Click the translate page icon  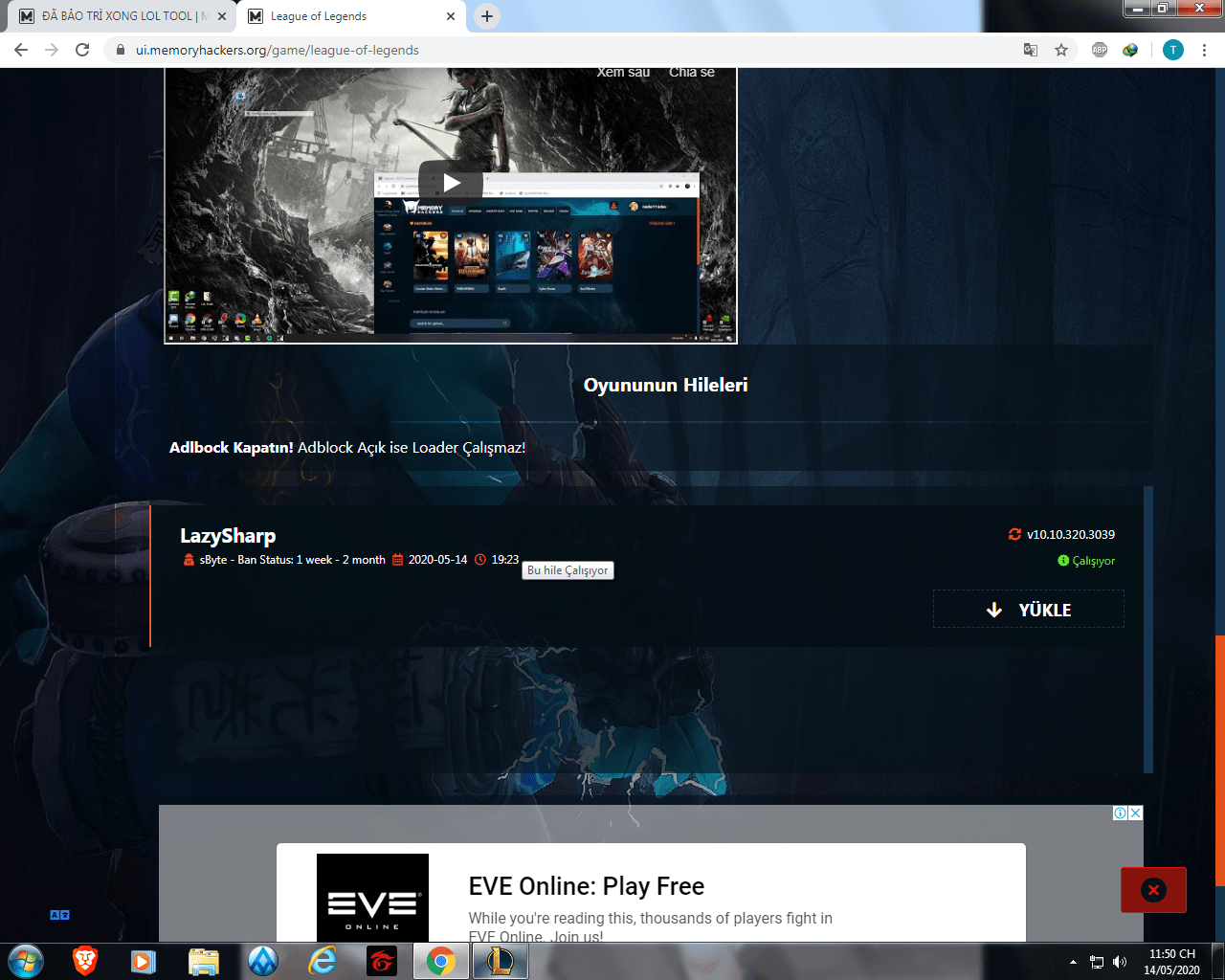pyautogui.click(x=1031, y=50)
